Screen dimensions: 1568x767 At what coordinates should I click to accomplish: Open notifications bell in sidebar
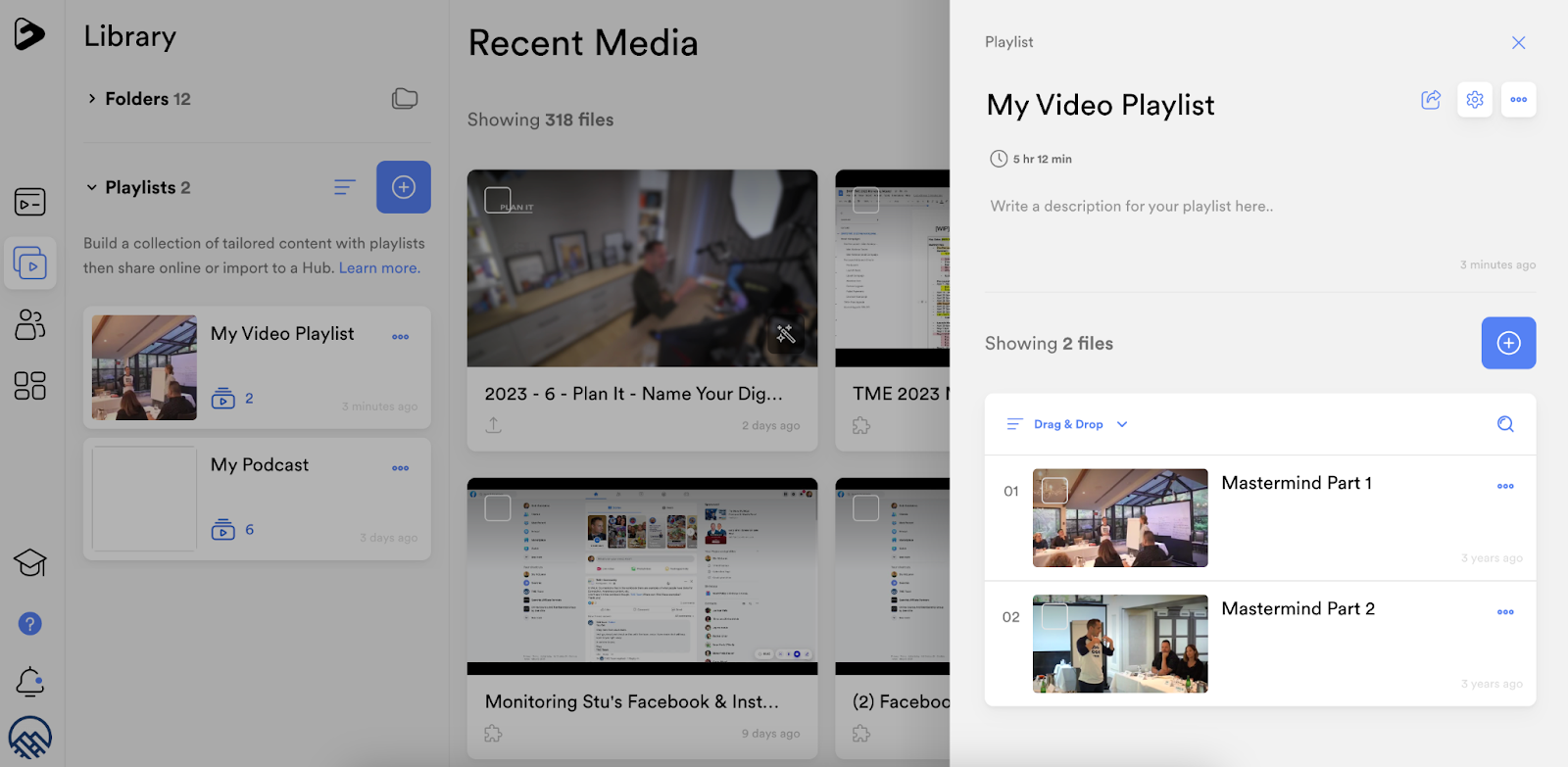(x=30, y=682)
